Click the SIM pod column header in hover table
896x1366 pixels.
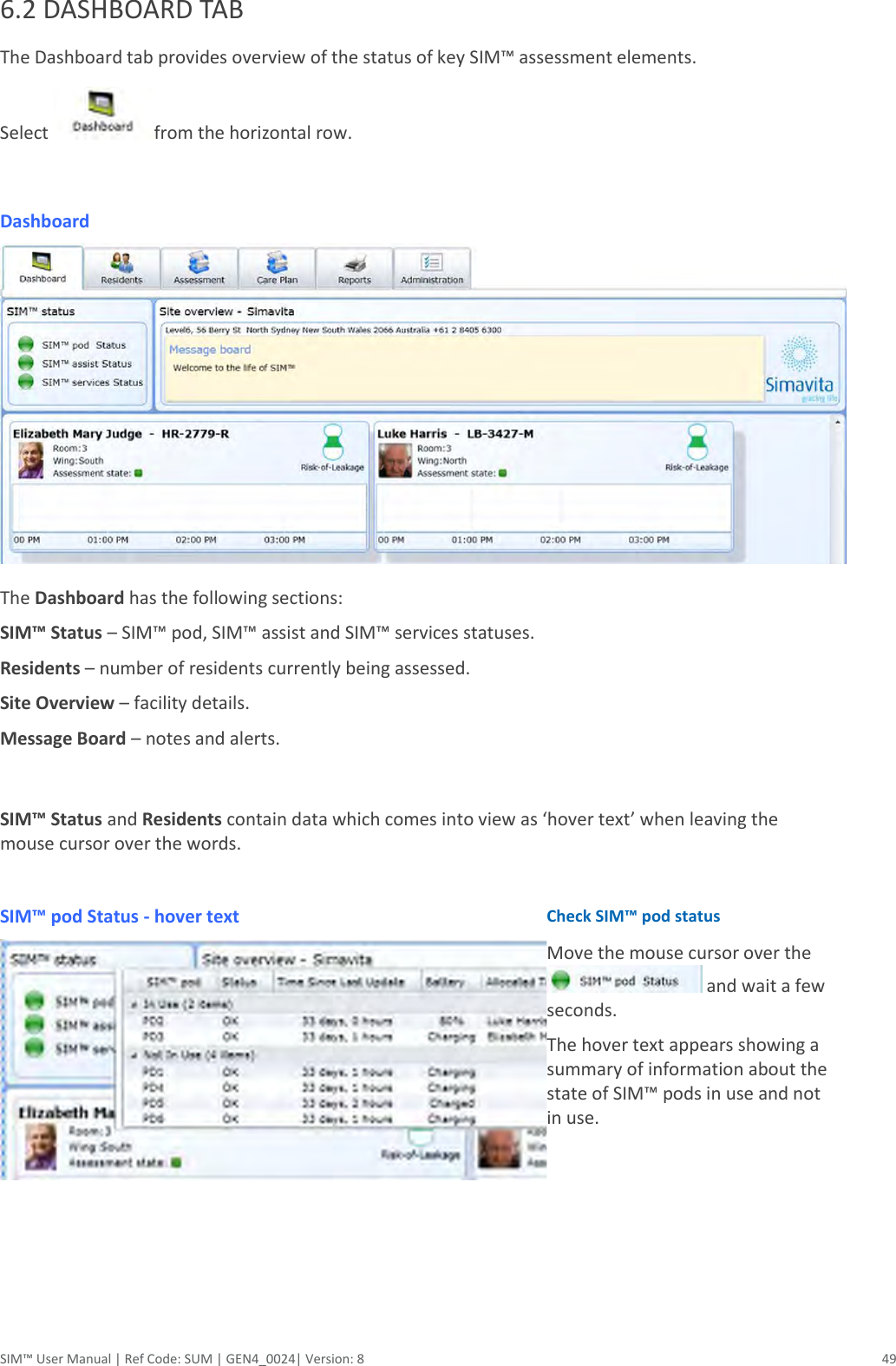pyautogui.click(x=173, y=982)
